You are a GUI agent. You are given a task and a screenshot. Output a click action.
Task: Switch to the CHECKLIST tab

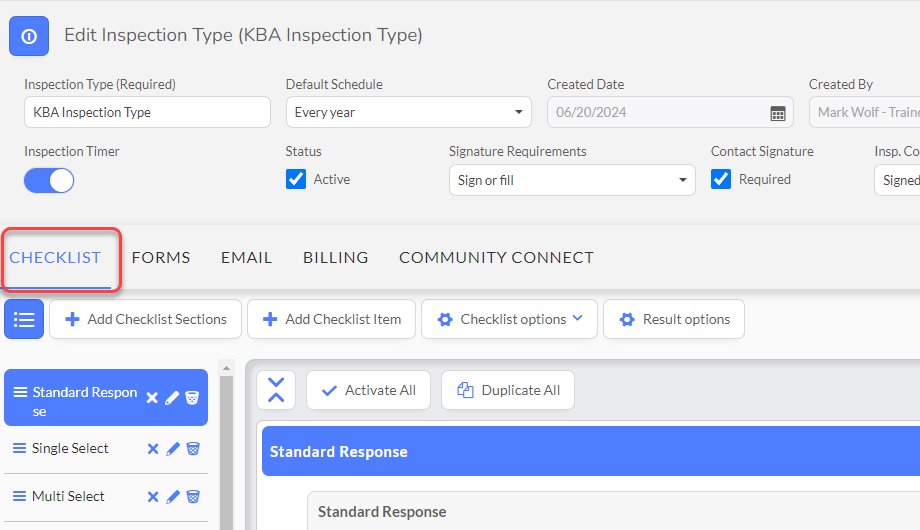(55, 258)
